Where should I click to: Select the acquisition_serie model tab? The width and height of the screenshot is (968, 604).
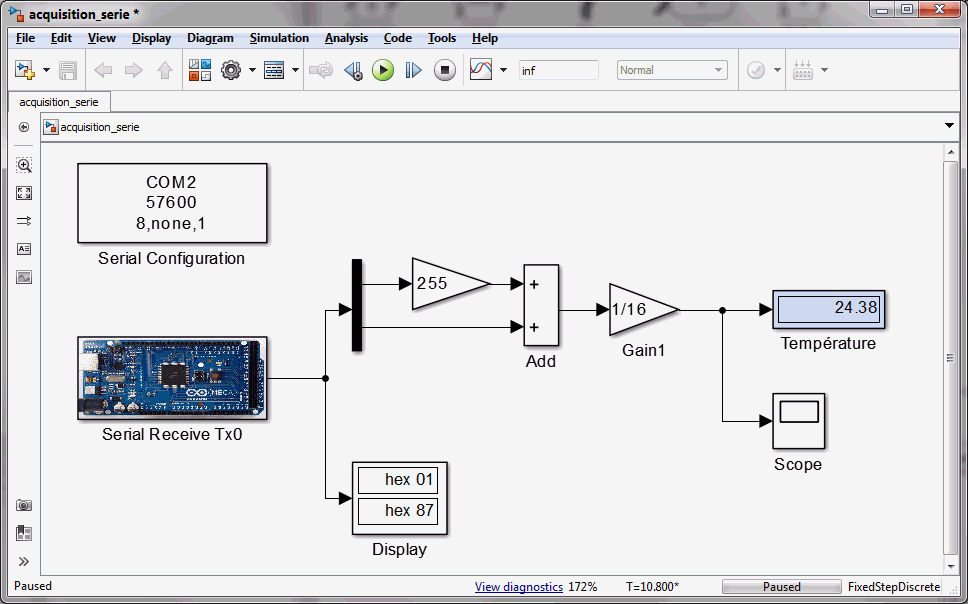(x=59, y=102)
